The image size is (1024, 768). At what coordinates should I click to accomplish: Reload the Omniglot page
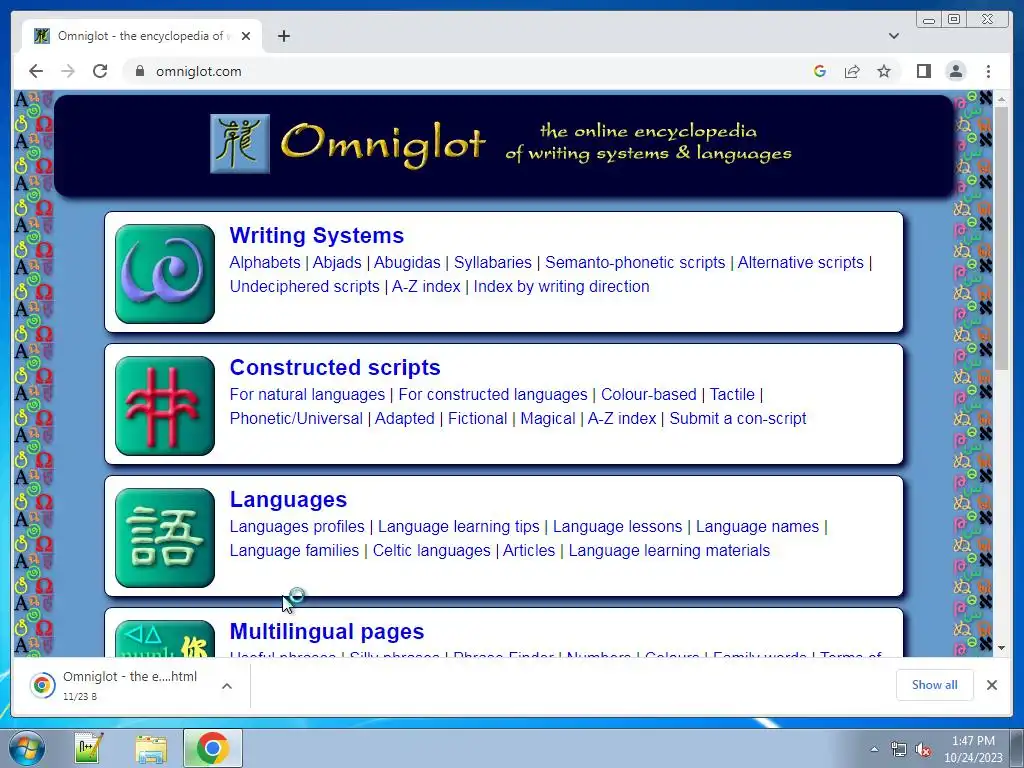click(100, 71)
